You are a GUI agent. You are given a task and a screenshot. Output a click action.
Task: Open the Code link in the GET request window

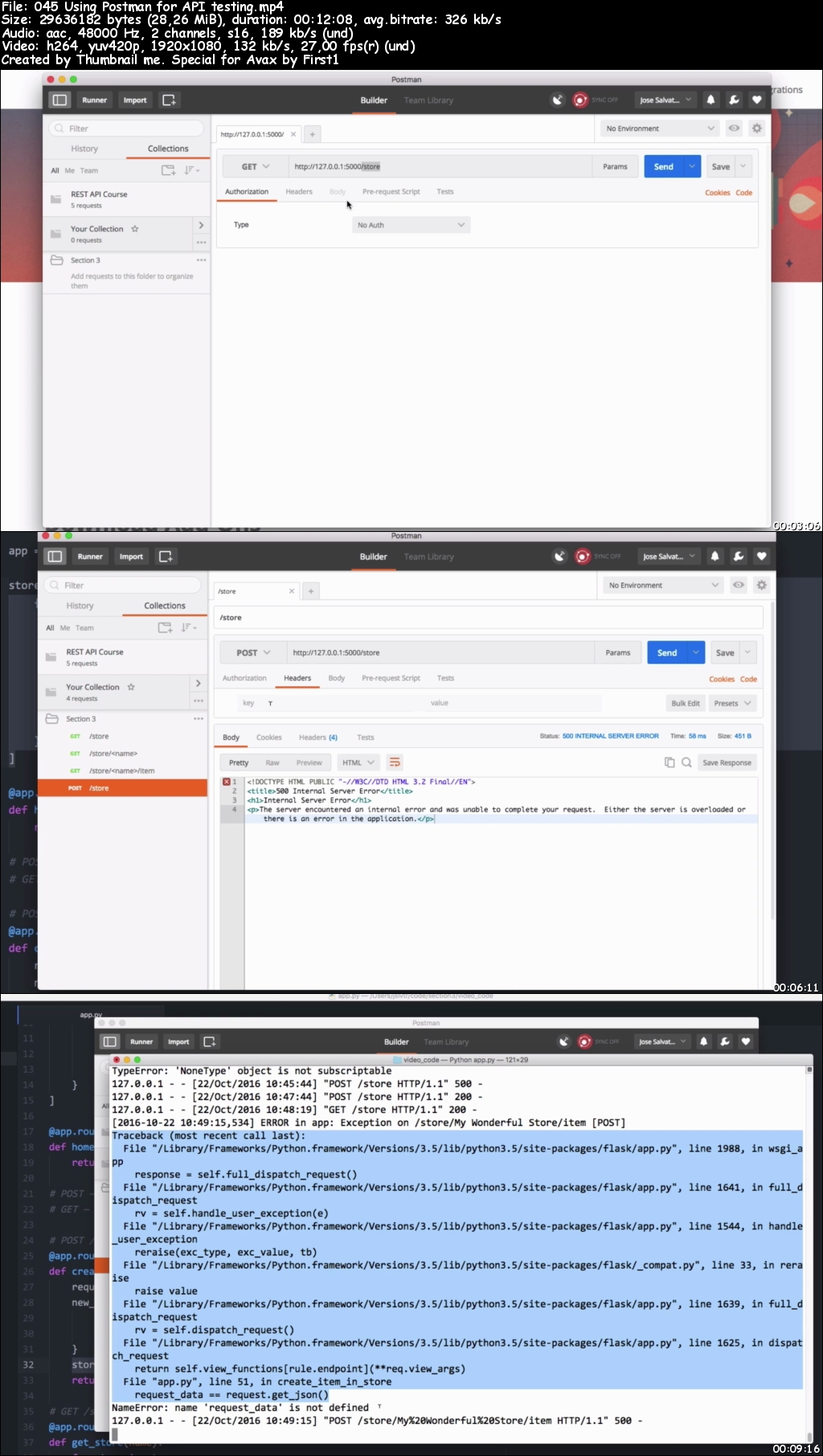pos(744,193)
